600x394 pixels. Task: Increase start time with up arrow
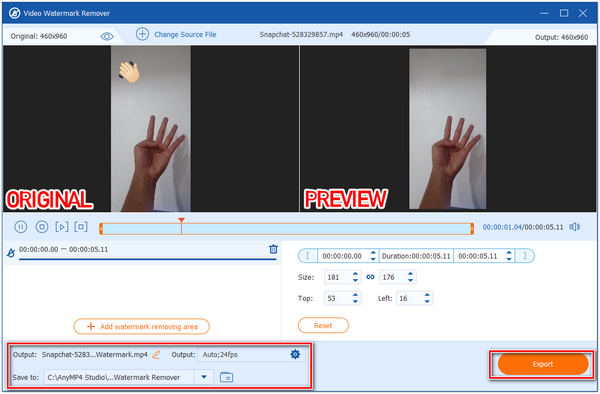373,253
